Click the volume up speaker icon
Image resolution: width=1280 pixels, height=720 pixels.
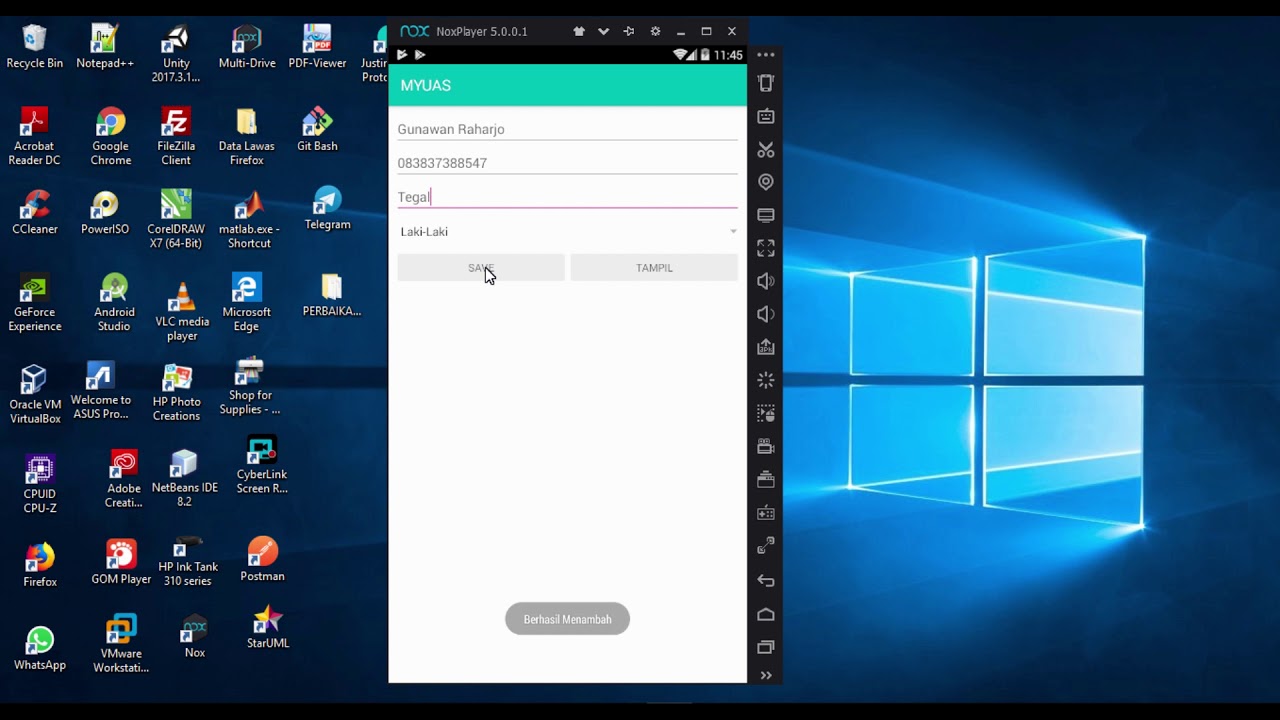point(766,281)
